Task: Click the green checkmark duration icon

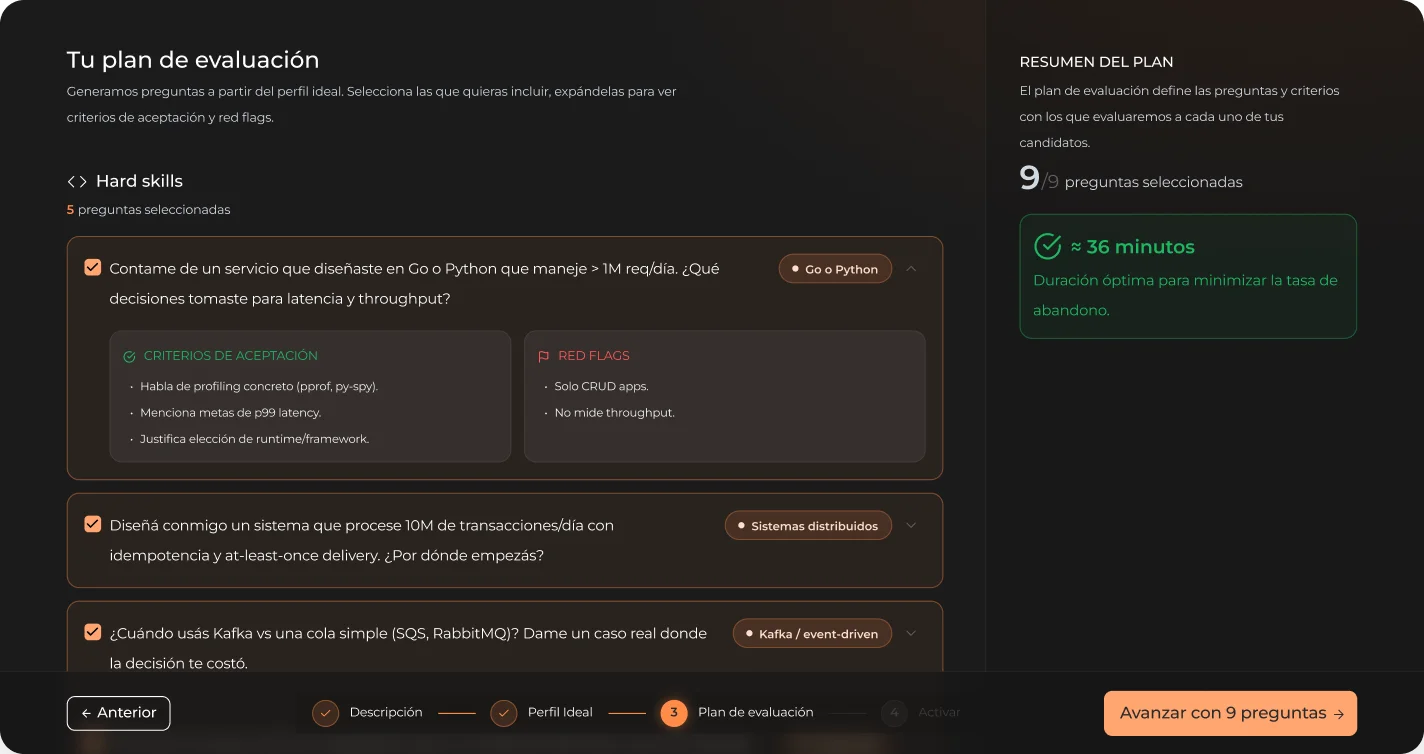Action: coord(1047,246)
